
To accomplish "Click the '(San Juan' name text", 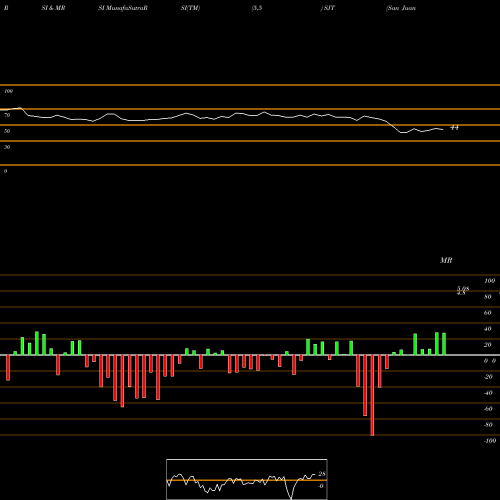I will [401, 8].
